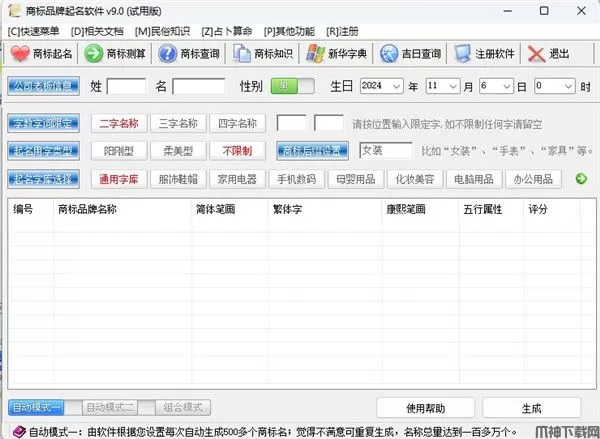Select 母婴用品 library

[356, 179]
